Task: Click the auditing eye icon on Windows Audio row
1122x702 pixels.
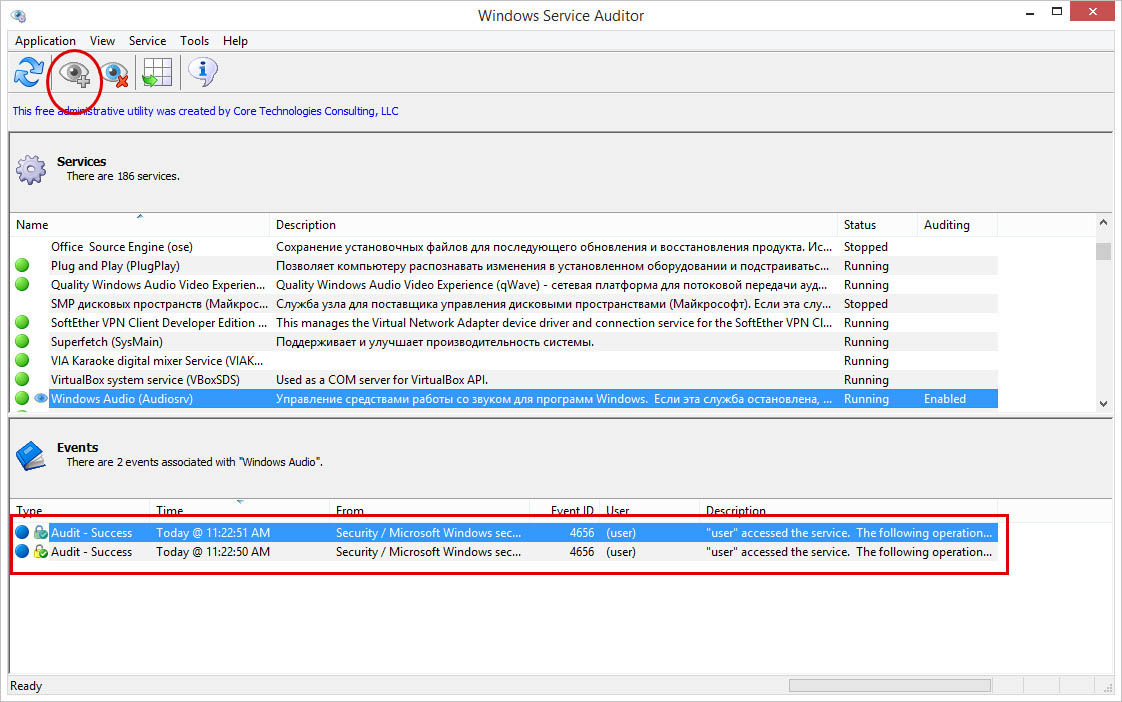Action: click(x=41, y=398)
